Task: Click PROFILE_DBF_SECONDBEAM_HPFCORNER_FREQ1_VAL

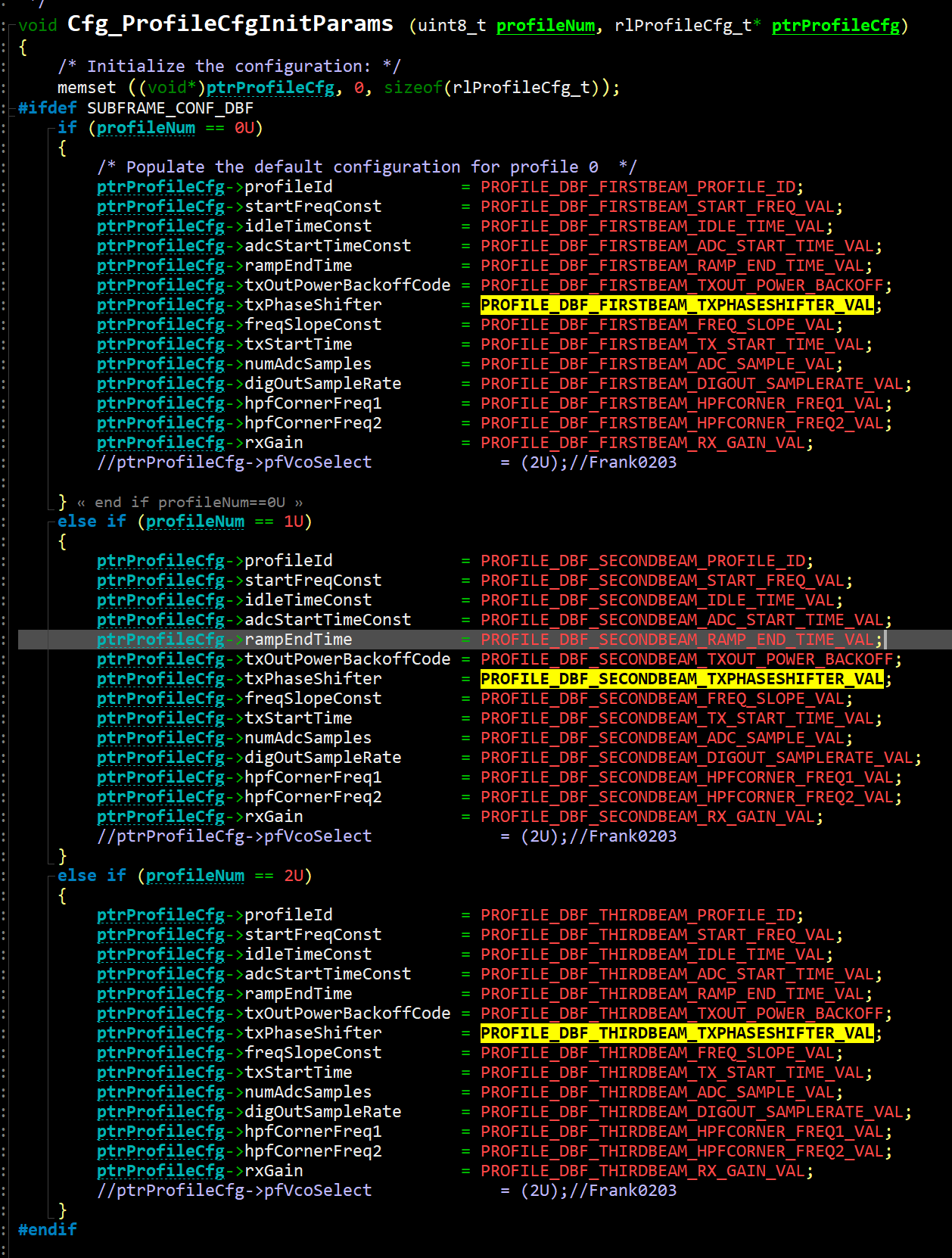Action: [x=687, y=777]
